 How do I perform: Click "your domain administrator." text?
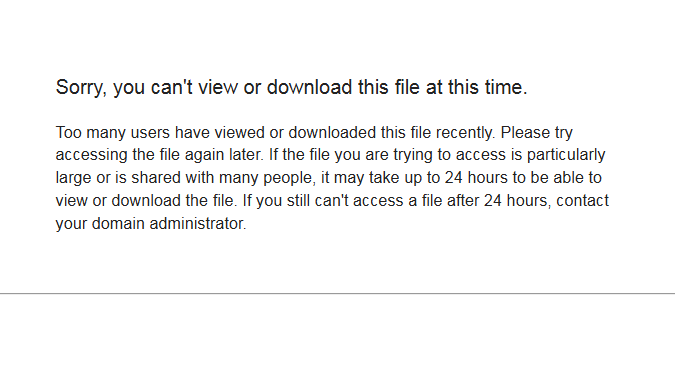pyautogui.click(x=151, y=224)
